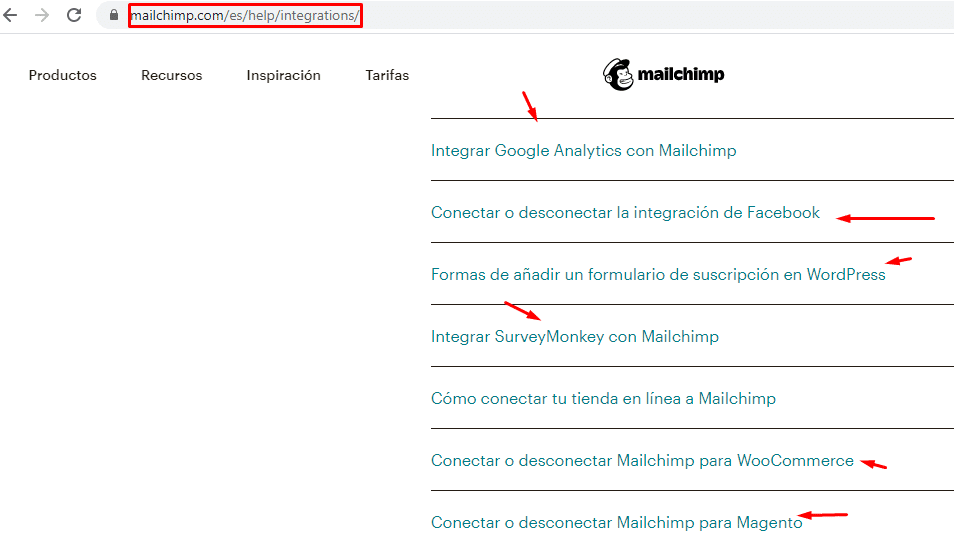
Task: Click the browser forward arrow
Action: pyautogui.click(x=42, y=15)
